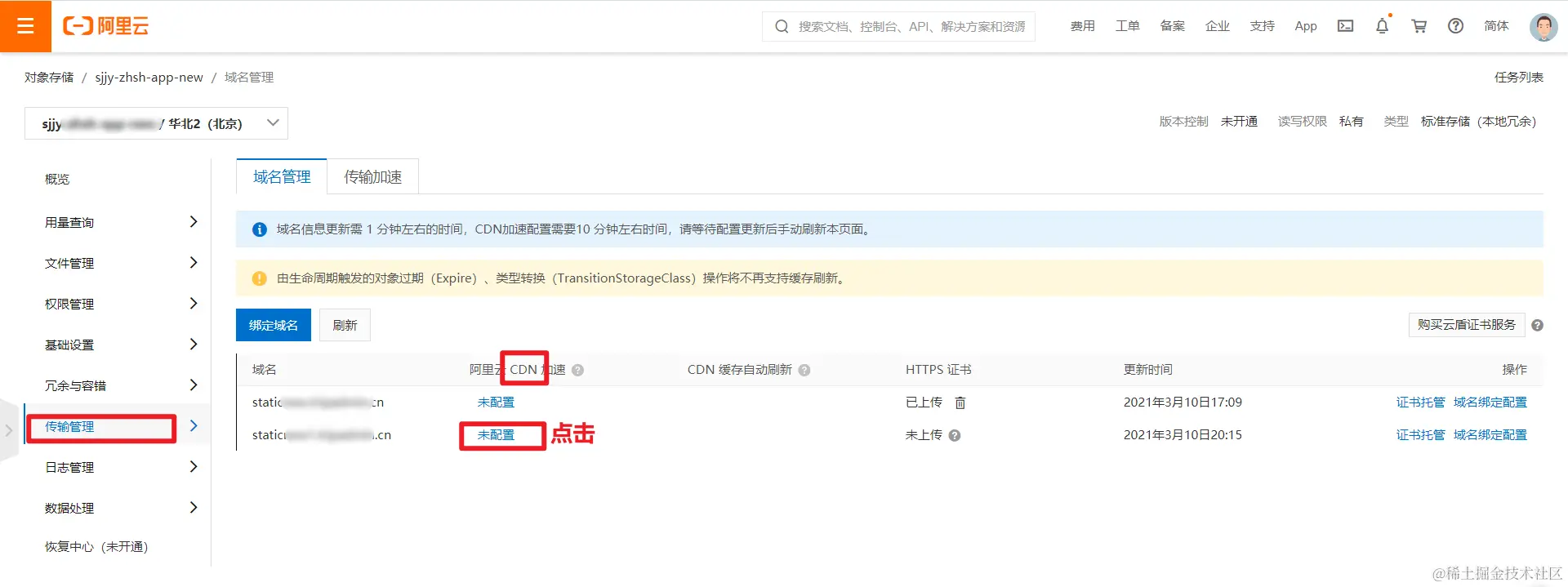
Task: Expand 文件管理 menu
Action: tap(194, 263)
